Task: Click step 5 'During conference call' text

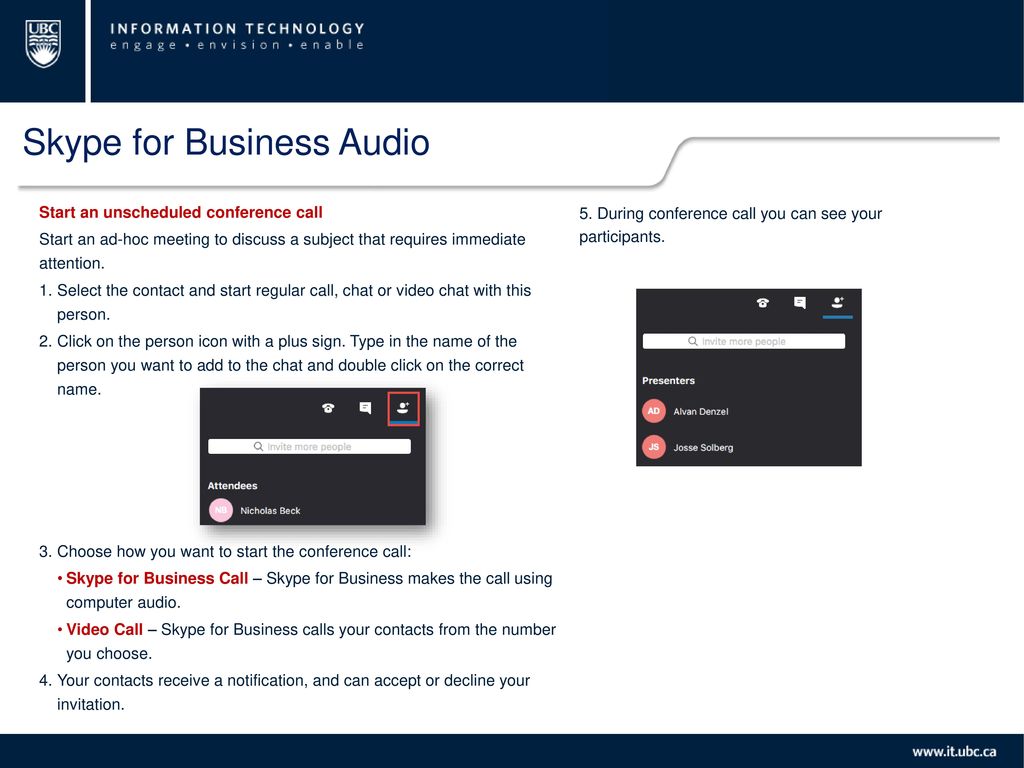Action: pos(730,225)
